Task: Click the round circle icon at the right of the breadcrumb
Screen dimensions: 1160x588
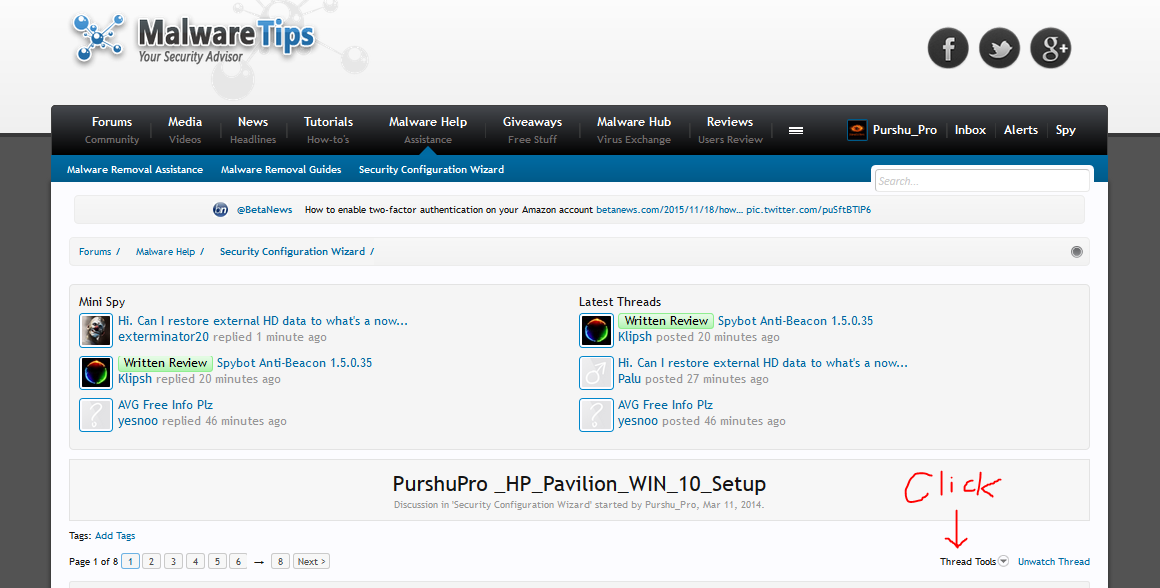Action: coord(1076,251)
